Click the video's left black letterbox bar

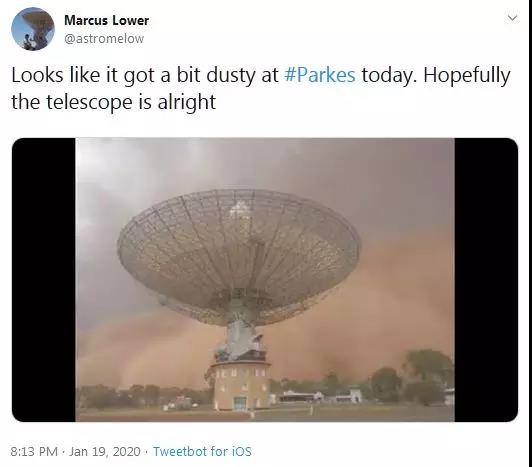[x=44, y=280]
